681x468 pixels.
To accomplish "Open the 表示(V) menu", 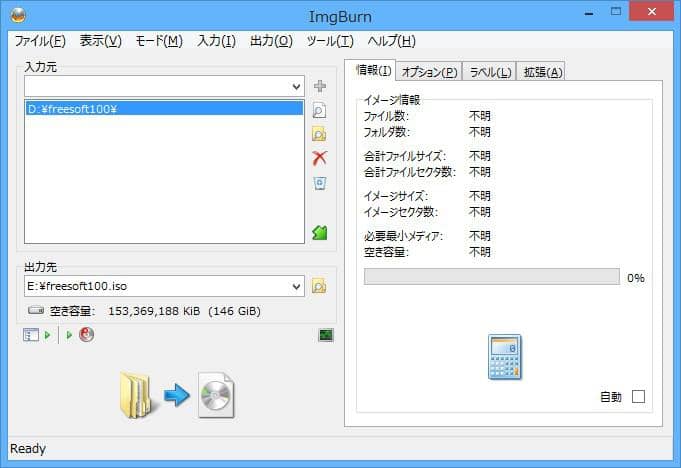I will click(x=101, y=41).
